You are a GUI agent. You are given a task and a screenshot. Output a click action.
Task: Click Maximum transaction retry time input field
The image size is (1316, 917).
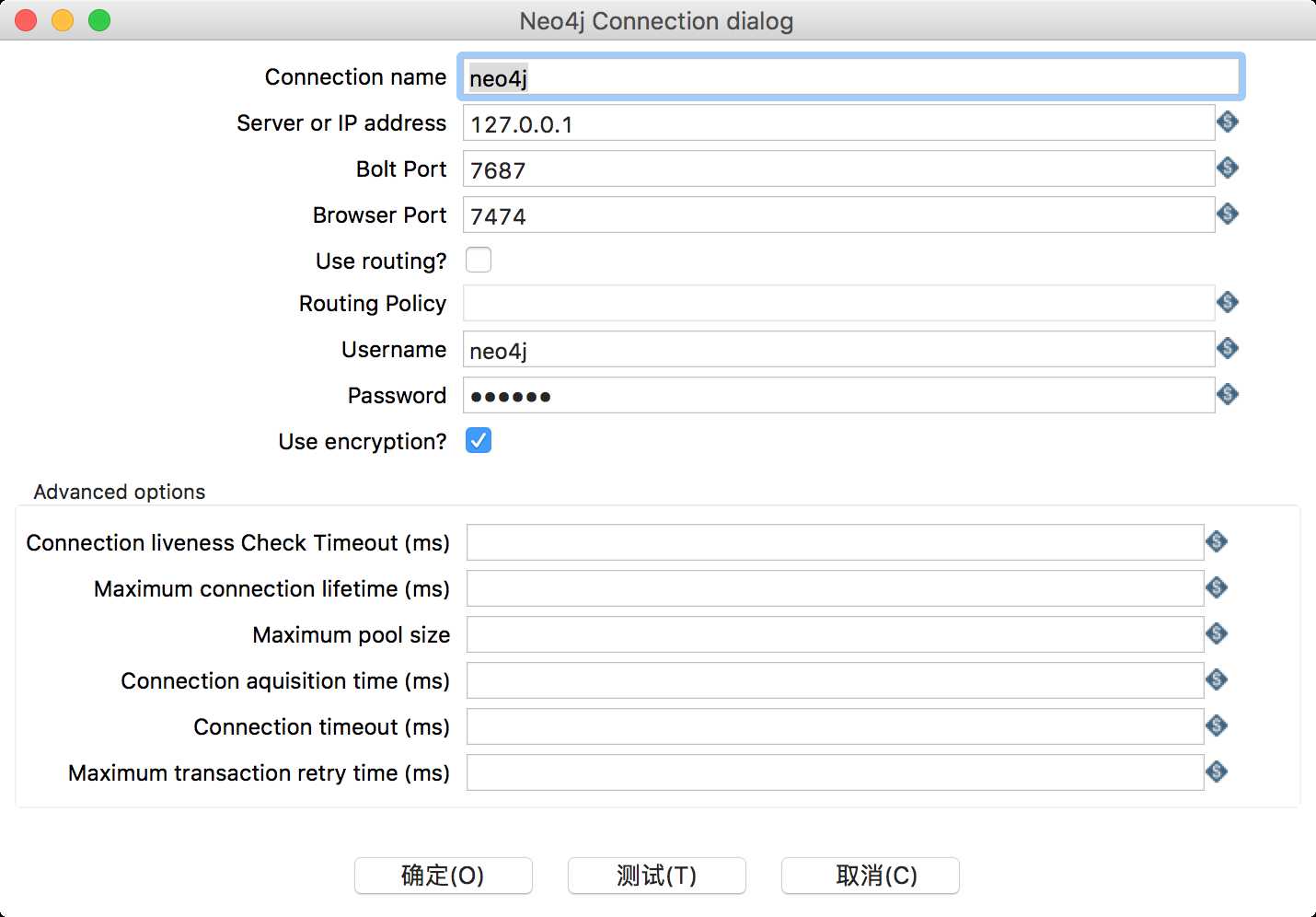click(x=835, y=772)
